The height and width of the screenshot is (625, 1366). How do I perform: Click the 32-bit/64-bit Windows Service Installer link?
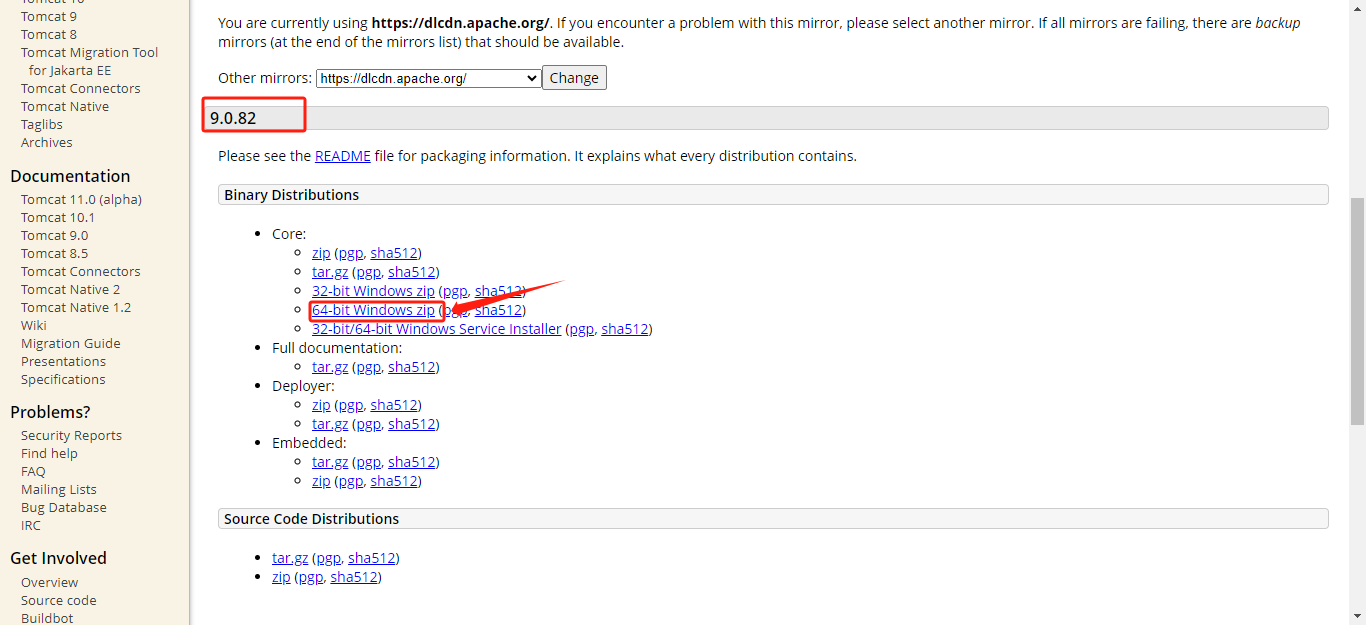pyautogui.click(x=436, y=329)
